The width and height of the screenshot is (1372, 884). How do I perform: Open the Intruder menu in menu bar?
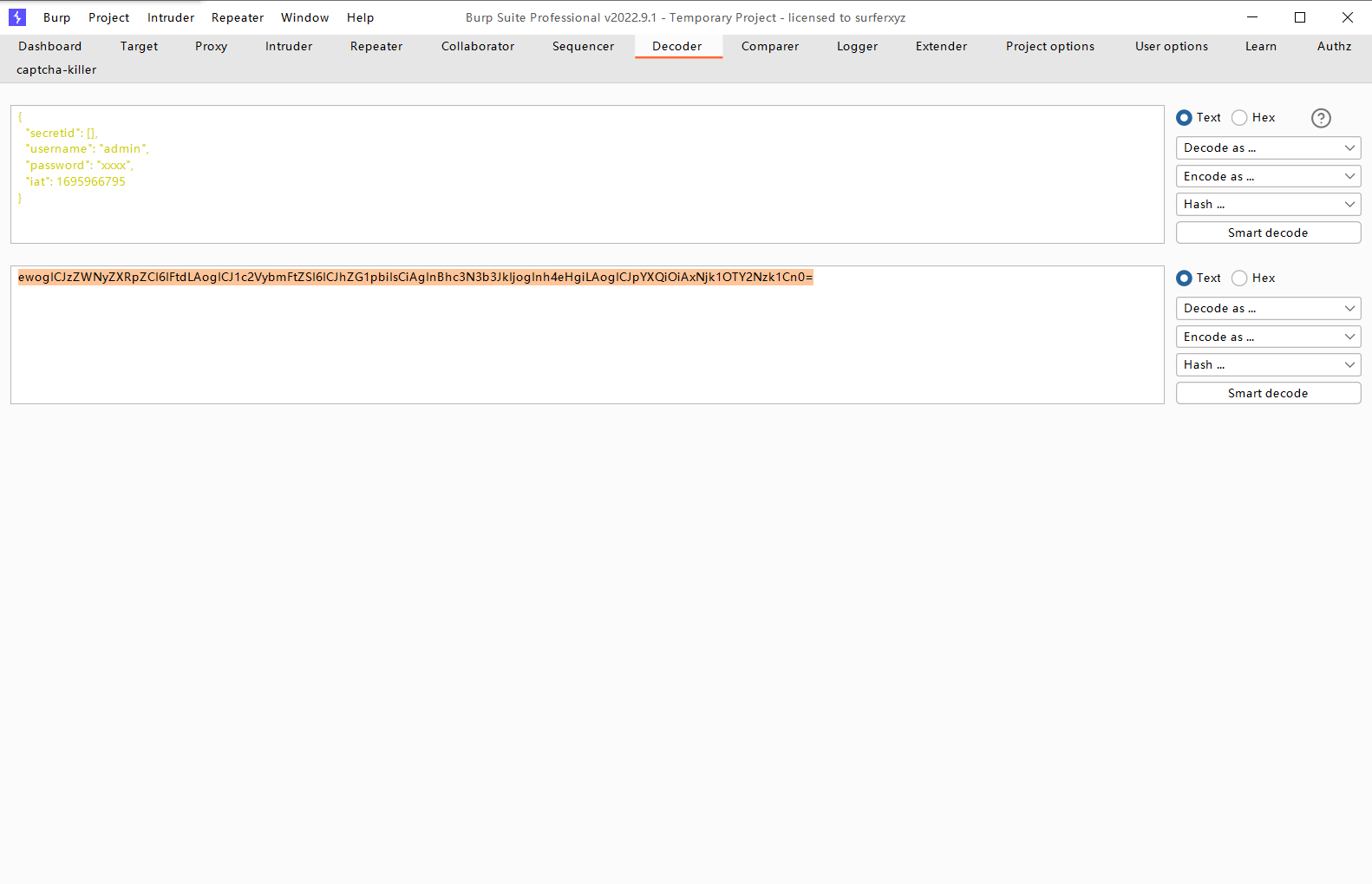pos(171,17)
